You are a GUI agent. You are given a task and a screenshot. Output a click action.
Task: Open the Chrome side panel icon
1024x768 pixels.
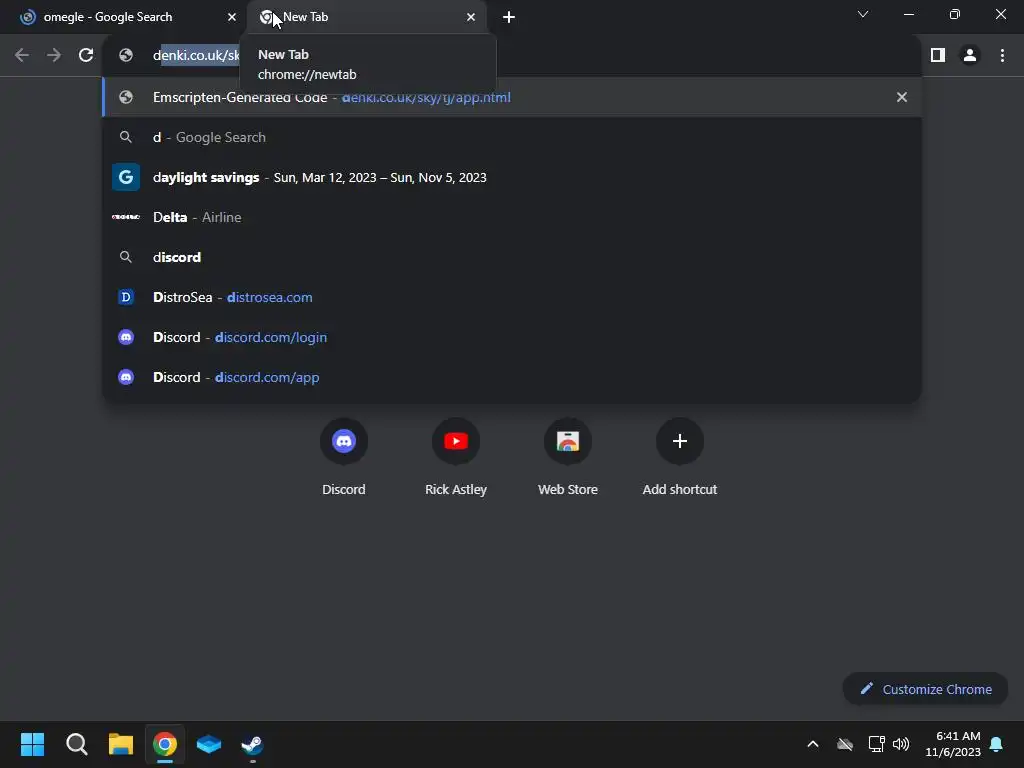(938, 56)
